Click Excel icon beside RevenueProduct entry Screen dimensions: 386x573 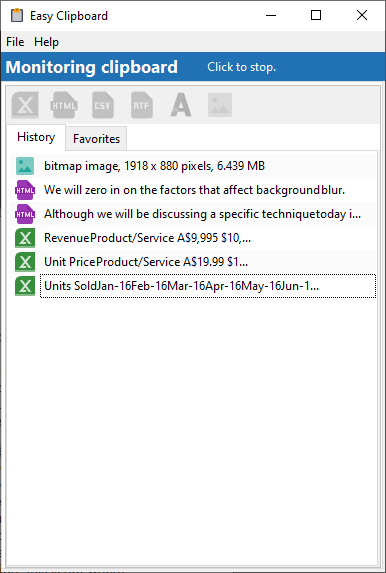coord(25,238)
